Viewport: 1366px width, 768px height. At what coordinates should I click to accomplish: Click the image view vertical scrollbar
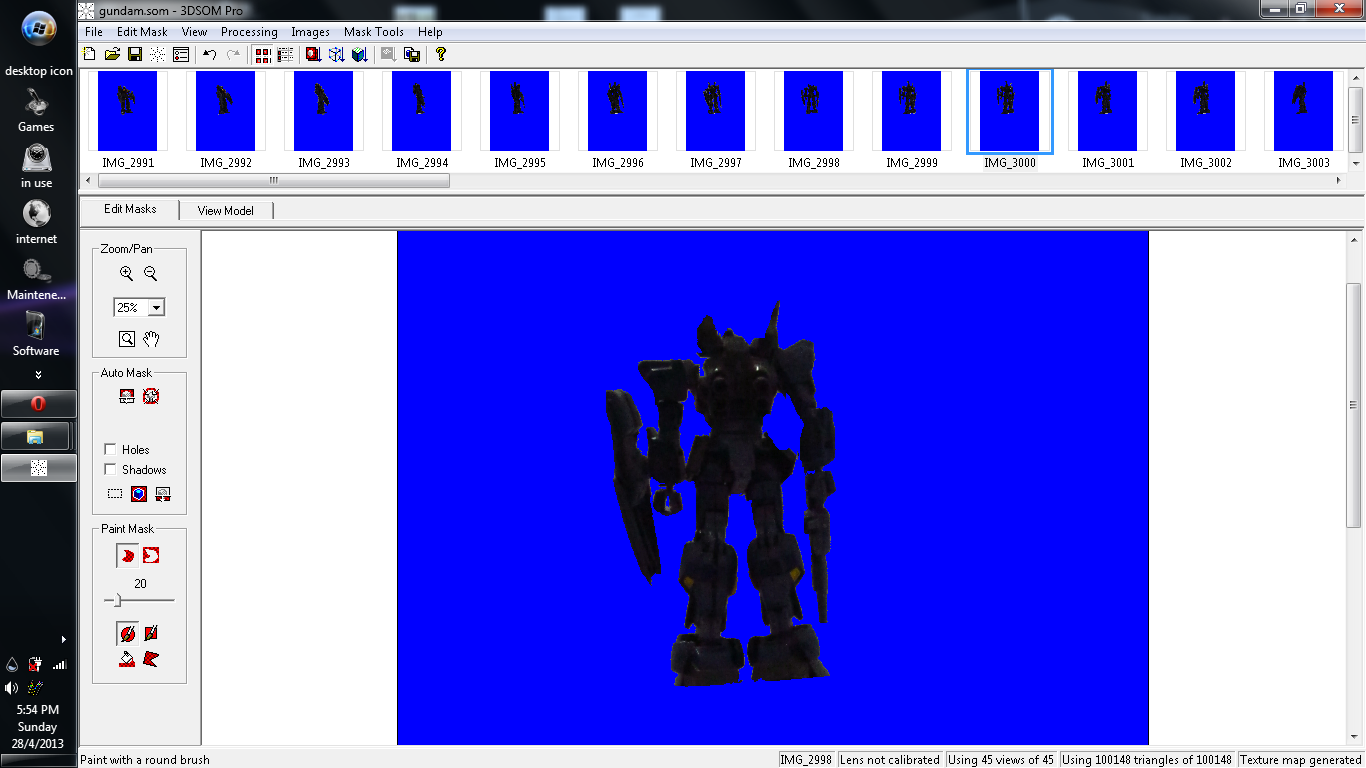[x=1354, y=405]
